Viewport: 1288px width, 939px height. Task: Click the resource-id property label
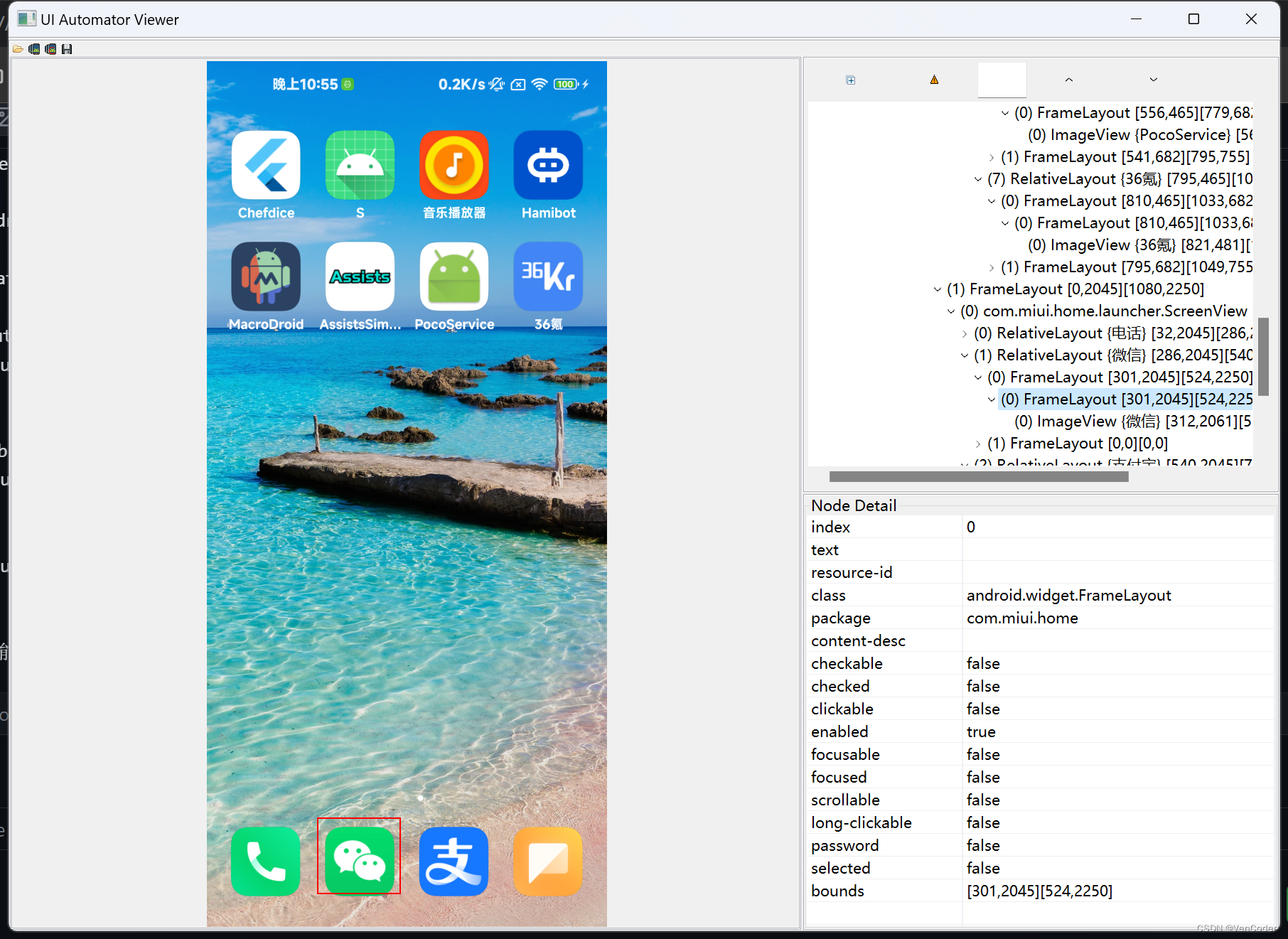click(852, 572)
